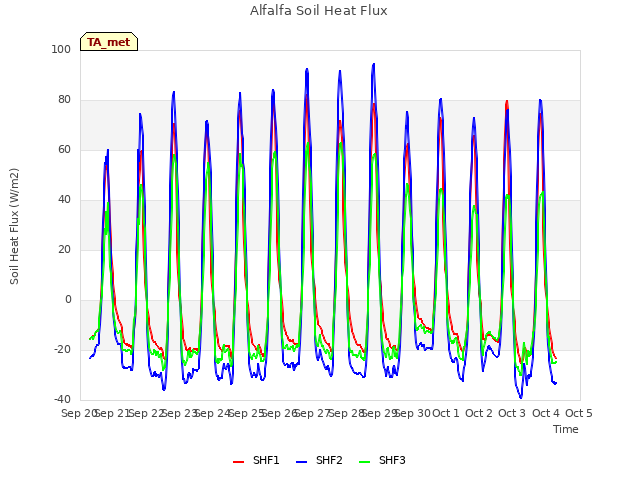Click the Oct 5 x-axis tick label
The height and width of the screenshot is (480, 640).
point(579,413)
